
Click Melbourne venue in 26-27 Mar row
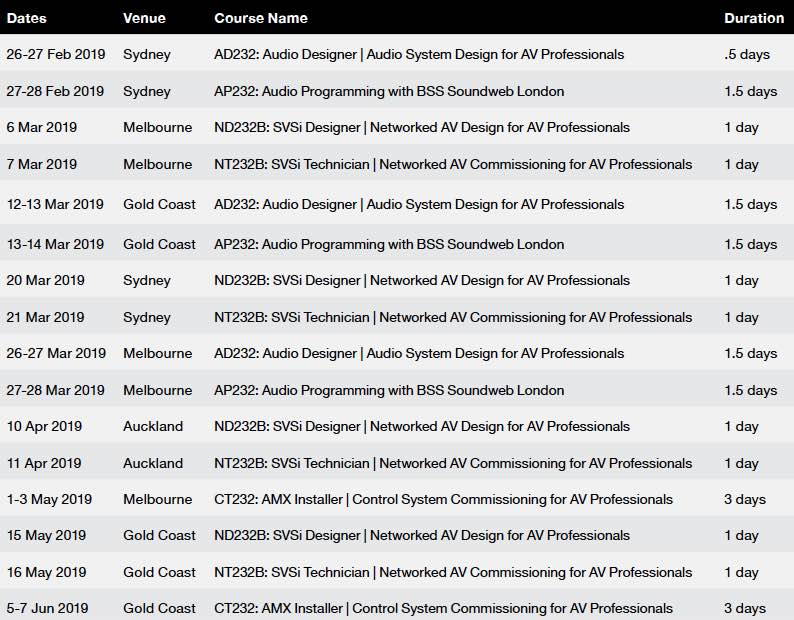[x=157, y=353]
